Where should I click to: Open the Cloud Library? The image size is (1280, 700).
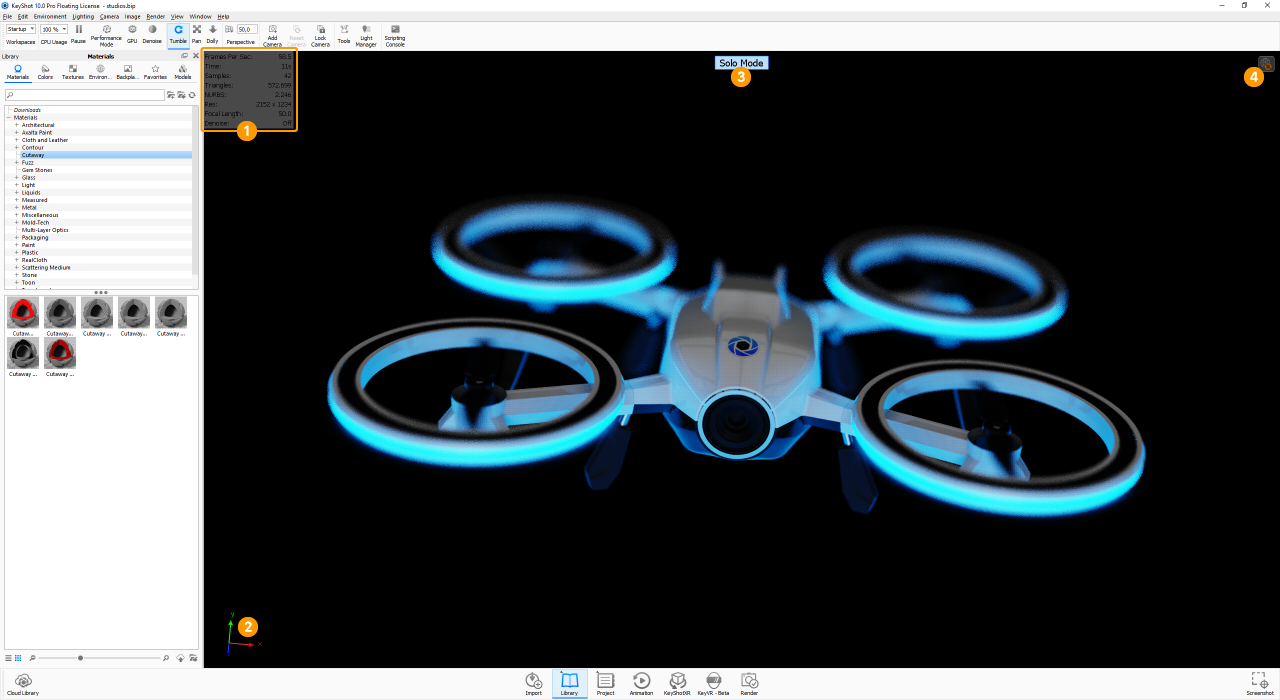22,683
